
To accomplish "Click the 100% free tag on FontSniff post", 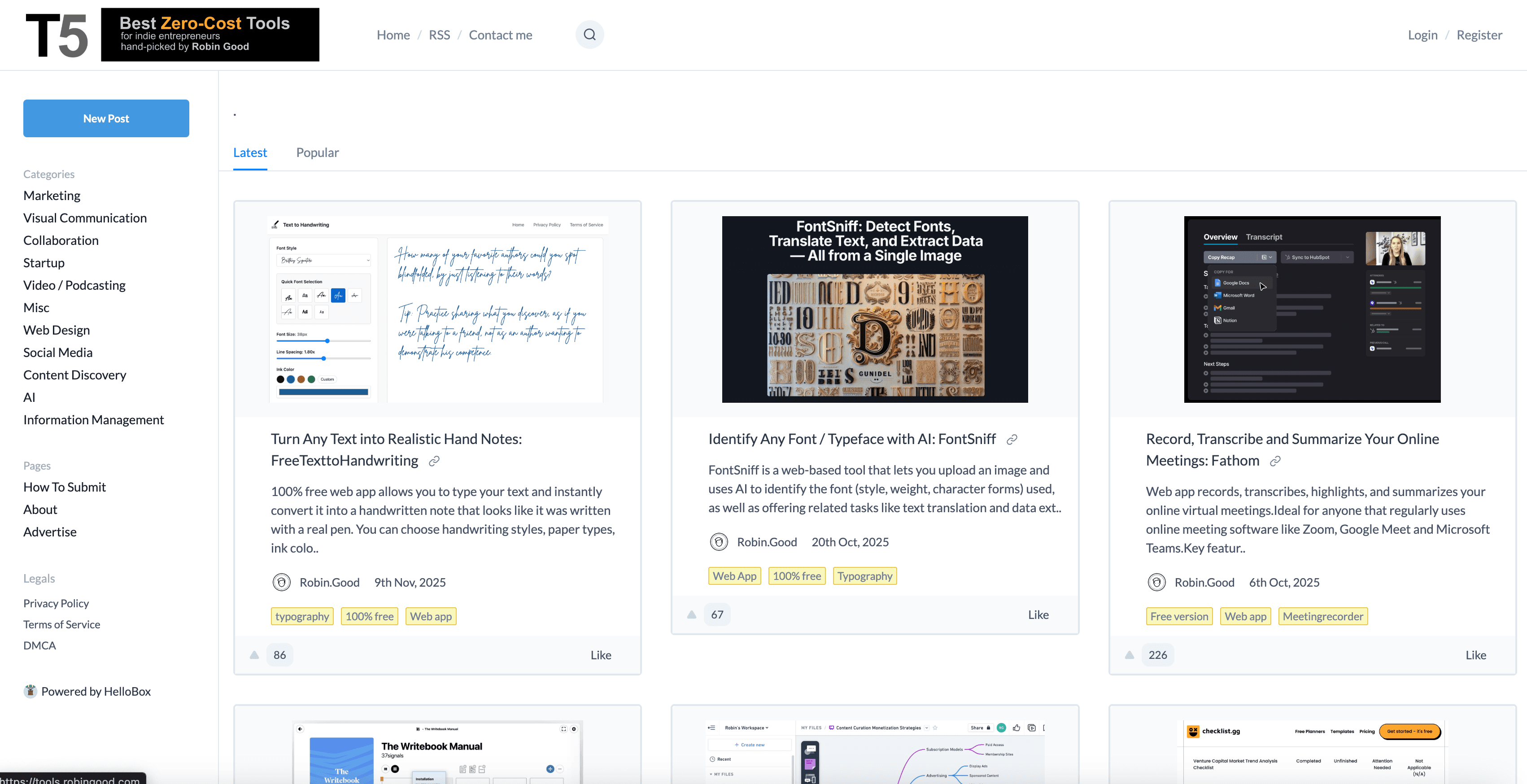I will [x=797, y=576].
